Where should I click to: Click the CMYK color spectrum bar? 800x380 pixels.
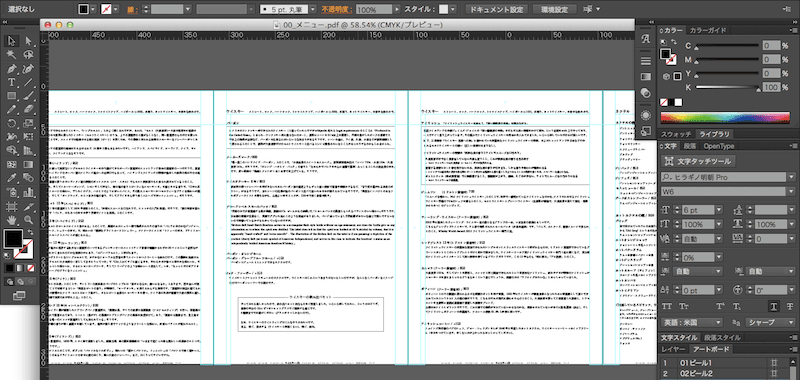coord(728,117)
